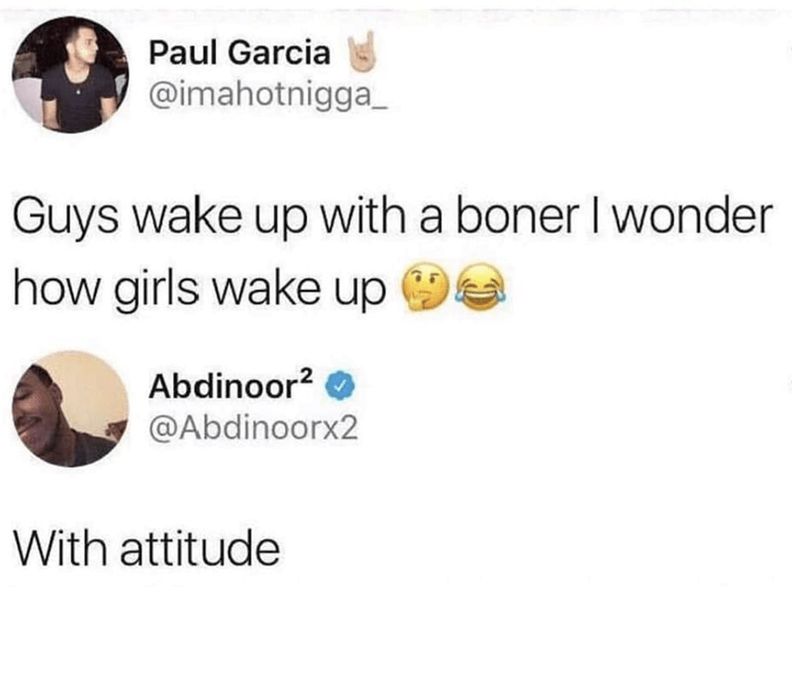Open Paul Garcia's profile picture
The image size is (792, 674).
tap(70, 75)
